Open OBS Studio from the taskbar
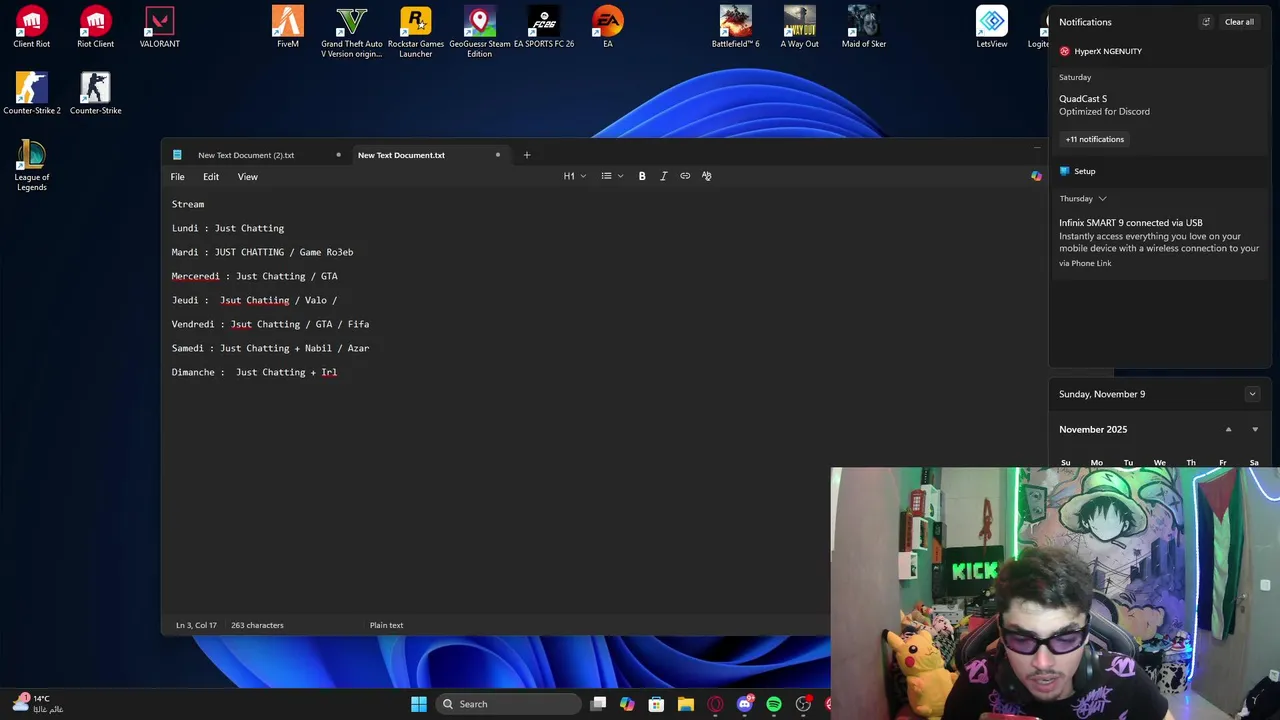Image resolution: width=1280 pixels, height=720 pixels. point(803,704)
